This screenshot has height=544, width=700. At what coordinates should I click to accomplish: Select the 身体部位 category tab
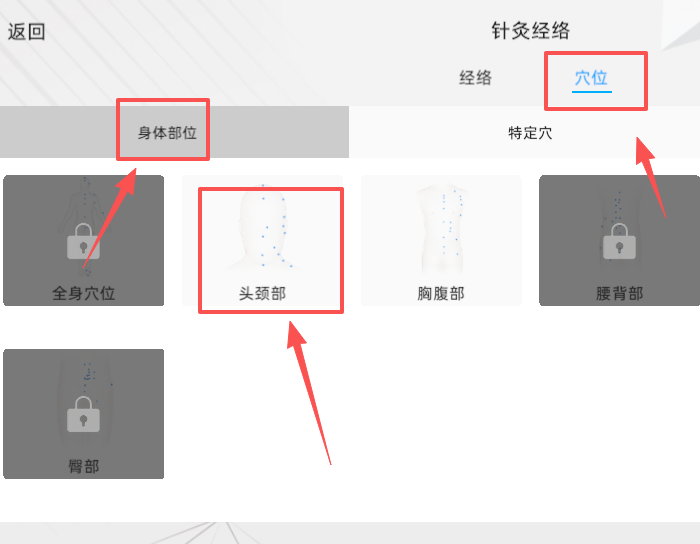coord(167,133)
